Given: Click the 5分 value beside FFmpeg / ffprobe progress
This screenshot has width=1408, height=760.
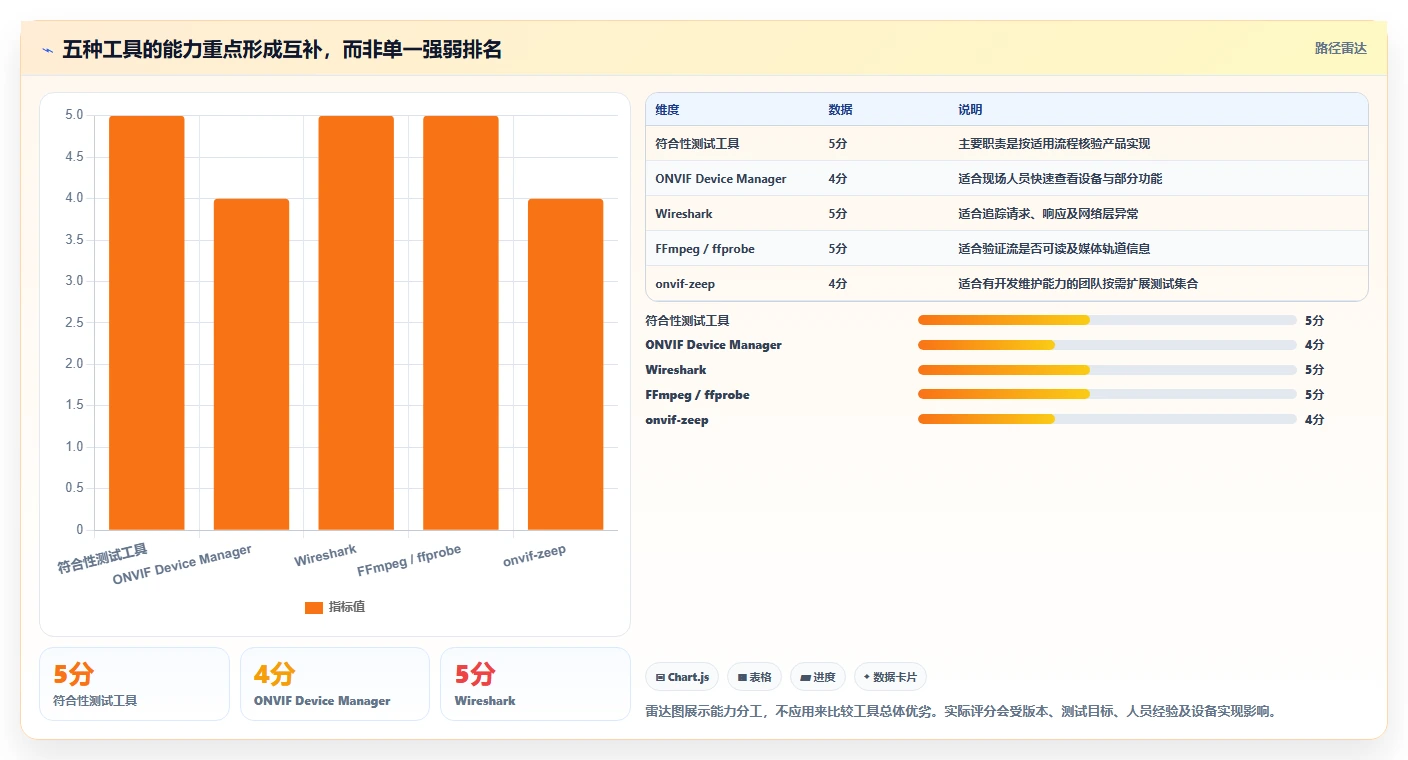Looking at the screenshot, I should click(1314, 395).
